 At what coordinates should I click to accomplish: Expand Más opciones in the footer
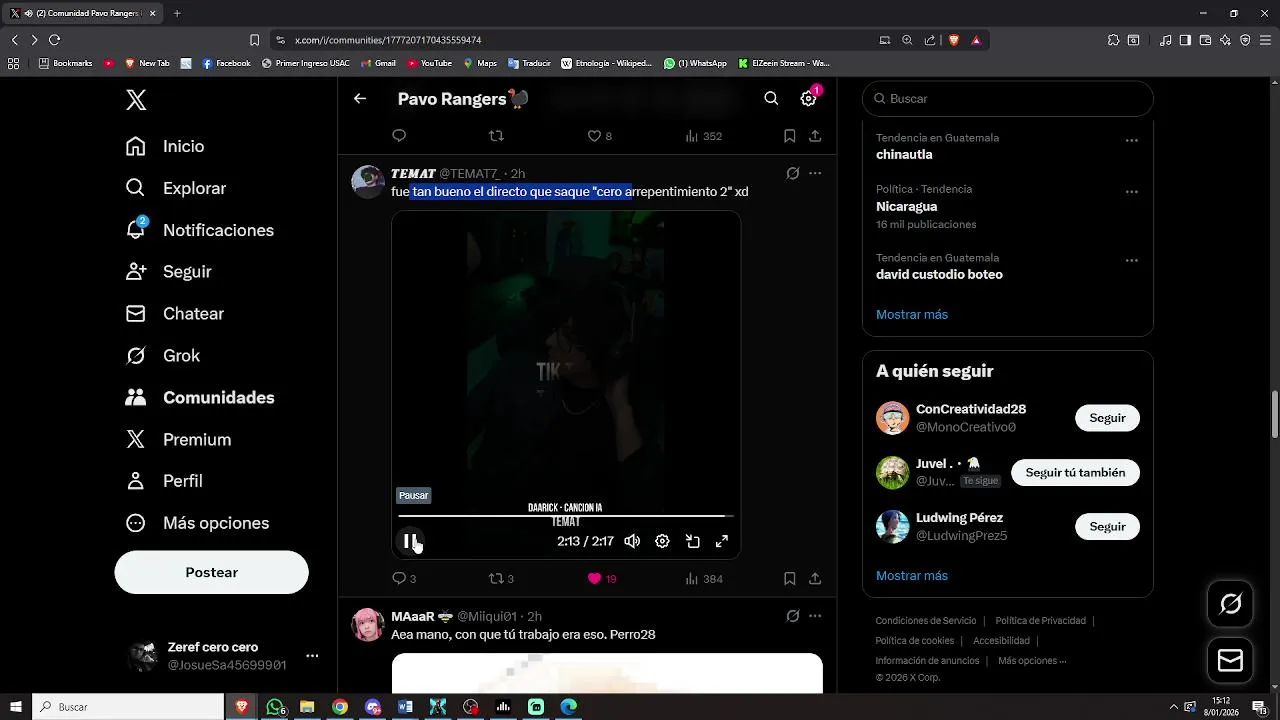[1032, 661]
